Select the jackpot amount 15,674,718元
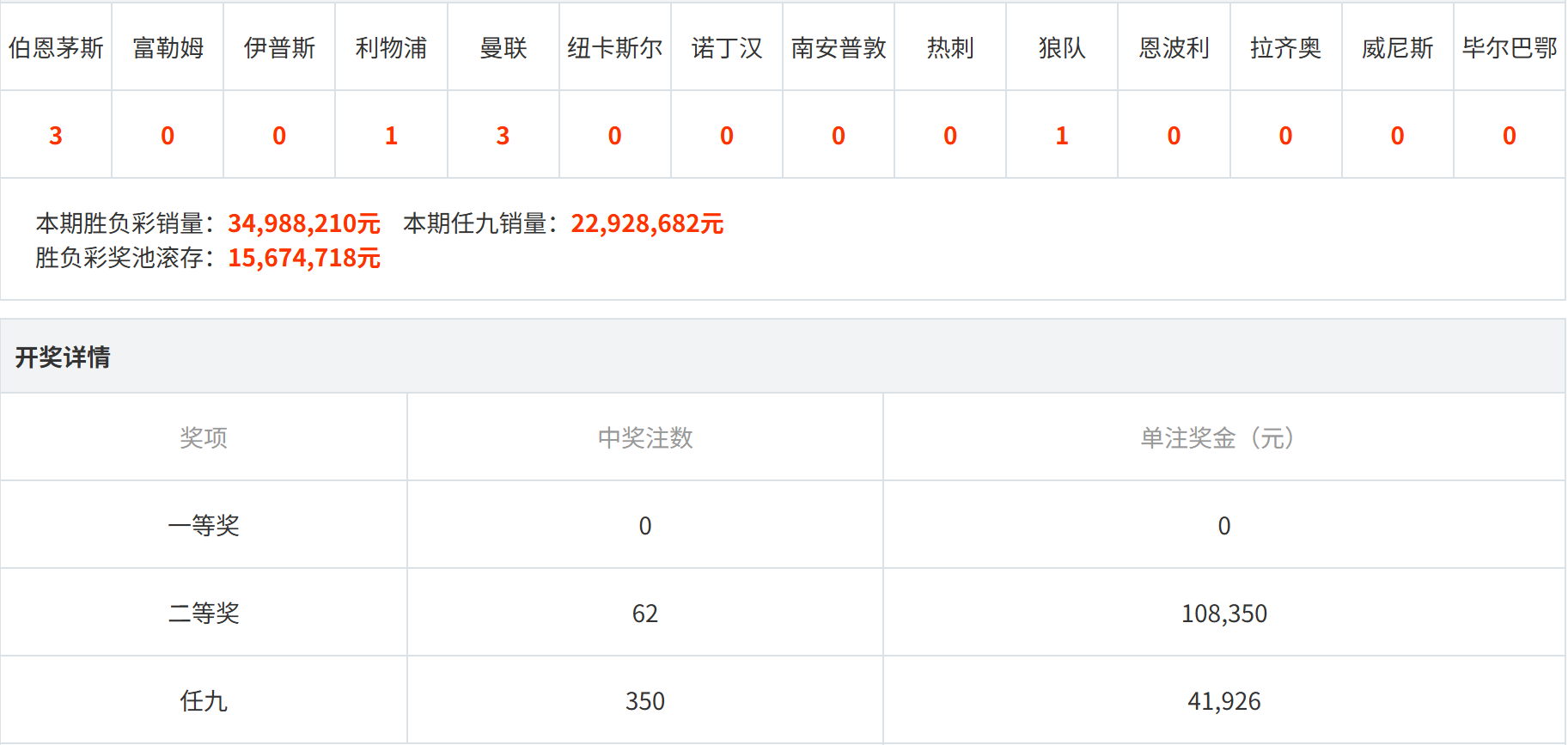The image size is (1568, 745). pos(304,258)
